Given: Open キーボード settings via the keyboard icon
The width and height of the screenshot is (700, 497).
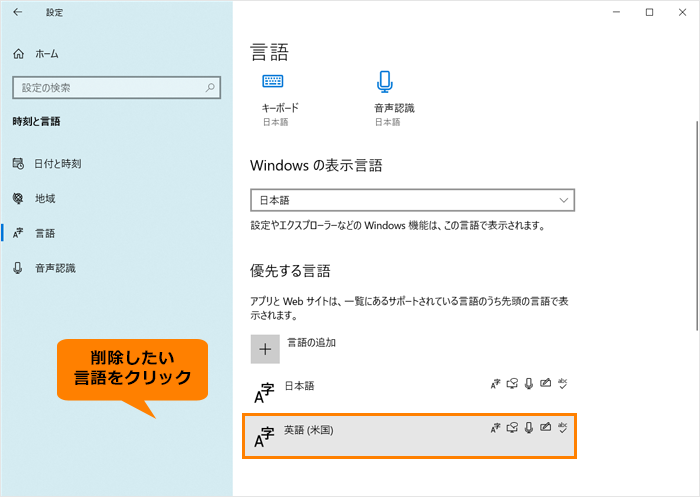Looking at the screenshot, I should tap(272, 81).
